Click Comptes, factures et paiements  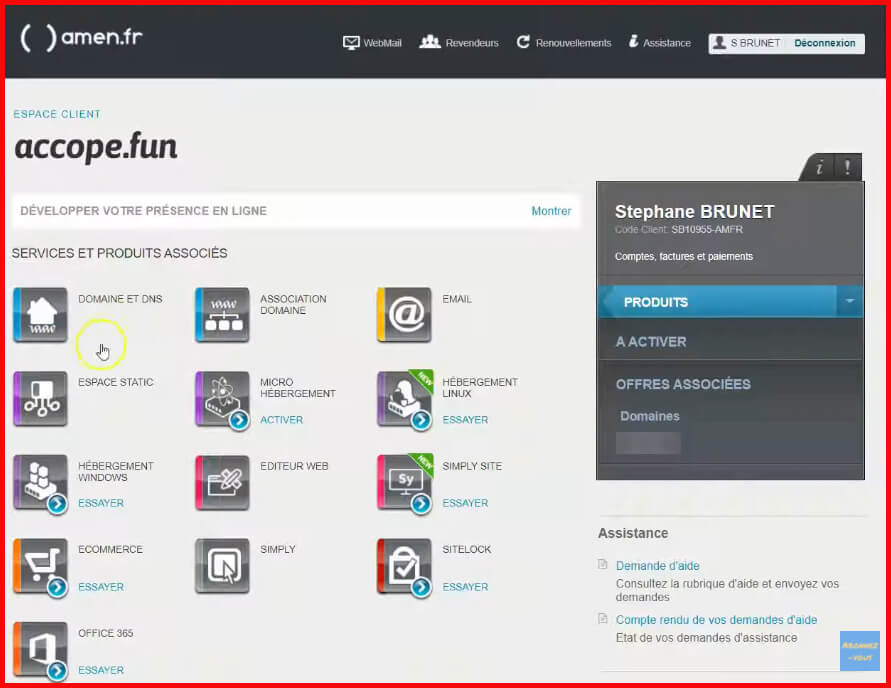(x=684, y=257)
